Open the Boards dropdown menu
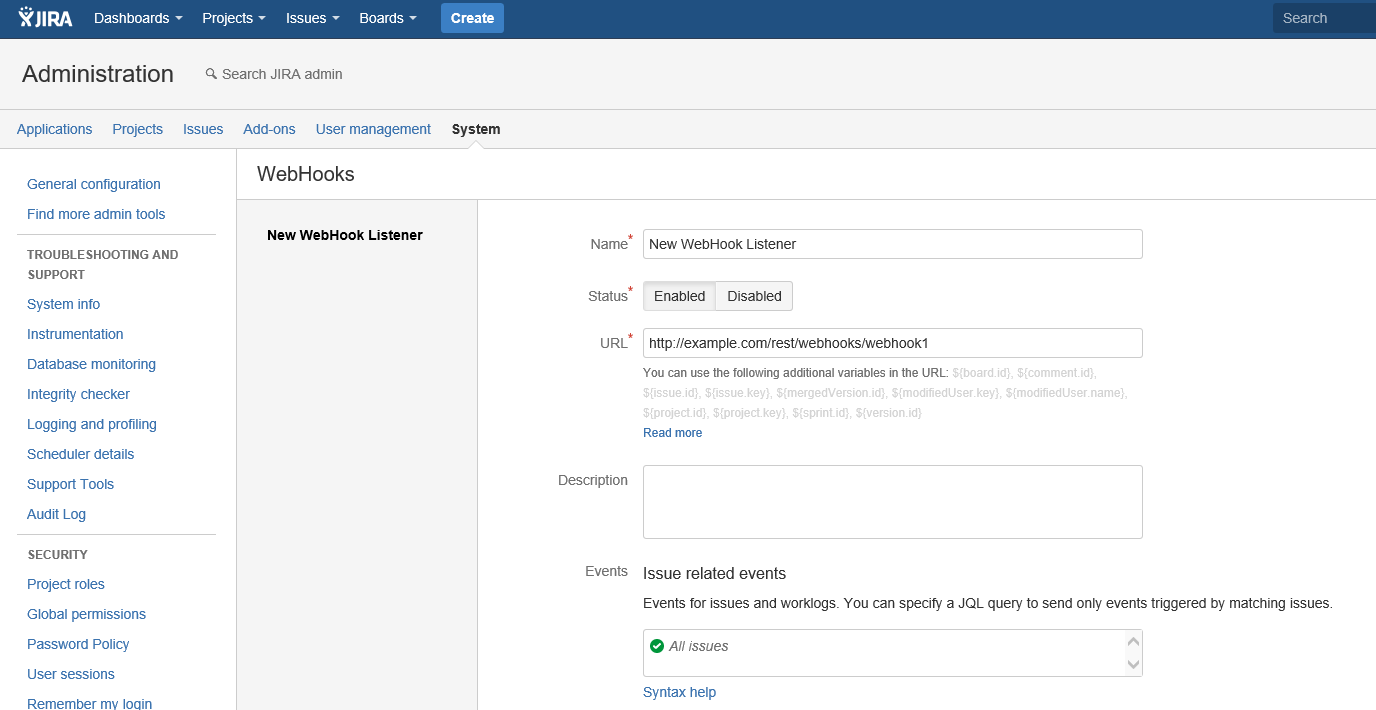The height and width of the screenshot is (710, 1376). tap(388, 18)
